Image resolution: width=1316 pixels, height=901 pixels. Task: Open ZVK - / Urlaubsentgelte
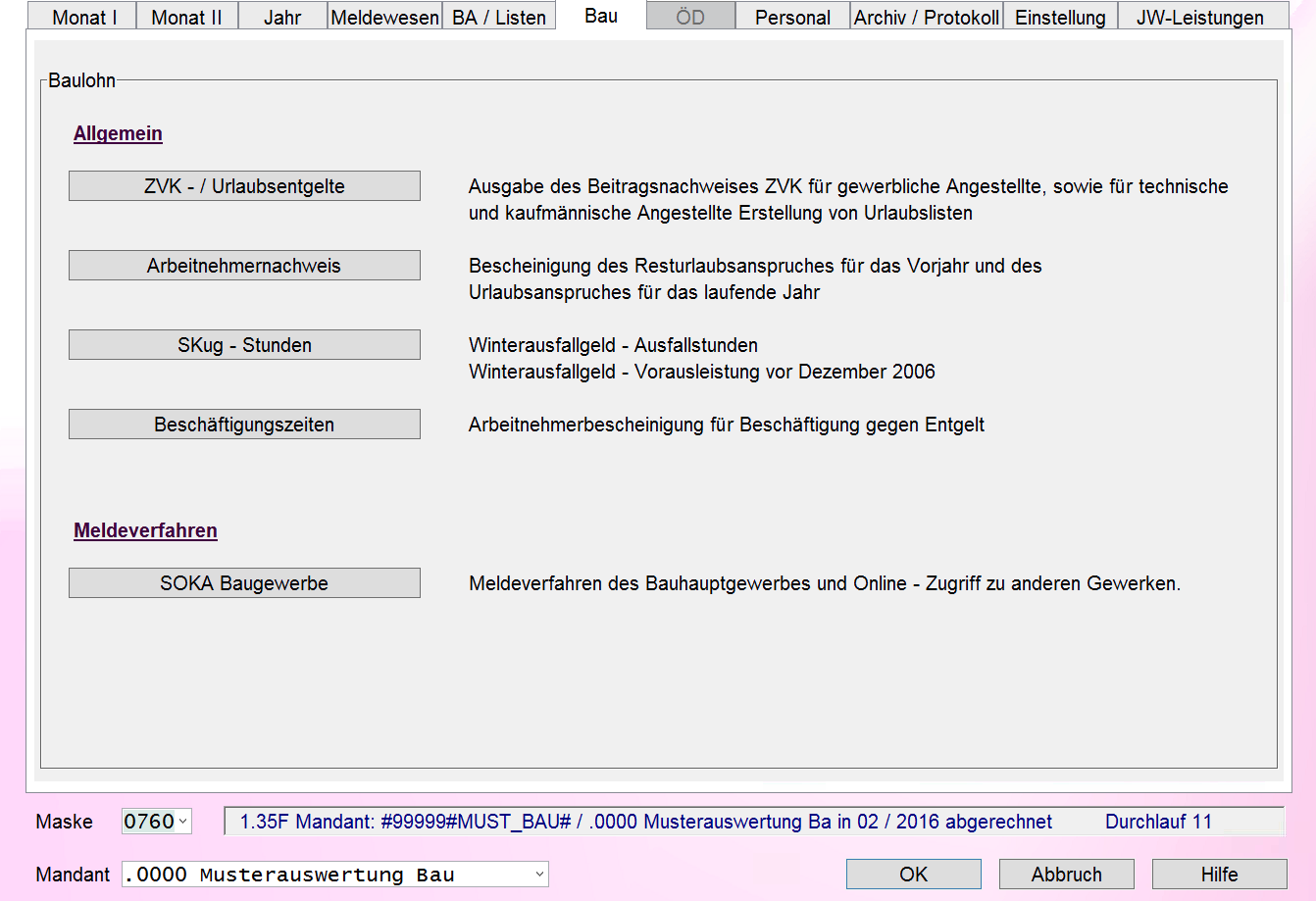point(244,186)
